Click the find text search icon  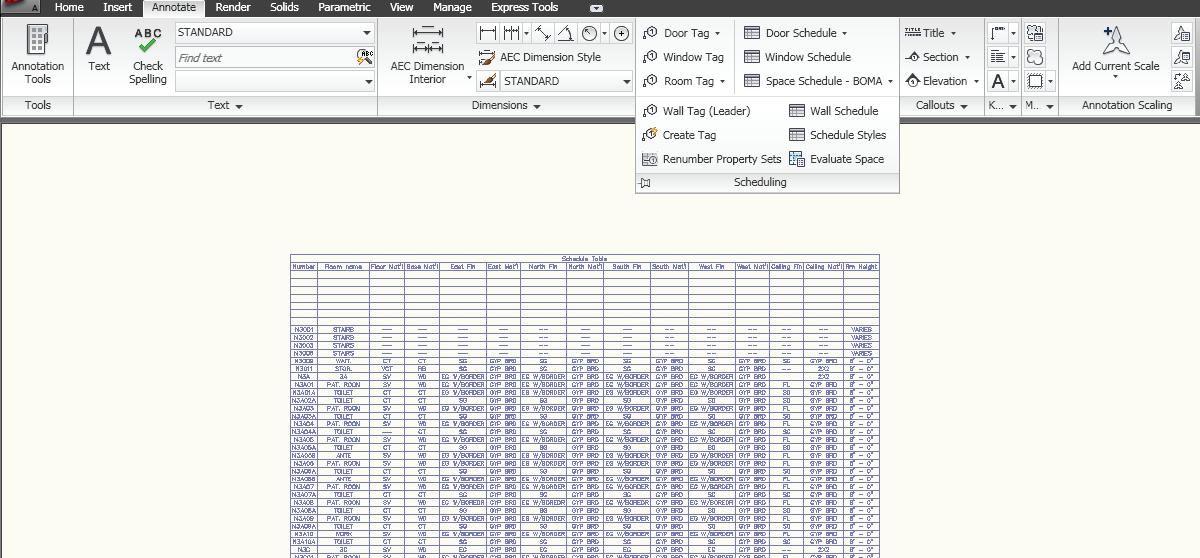[365, 57]
